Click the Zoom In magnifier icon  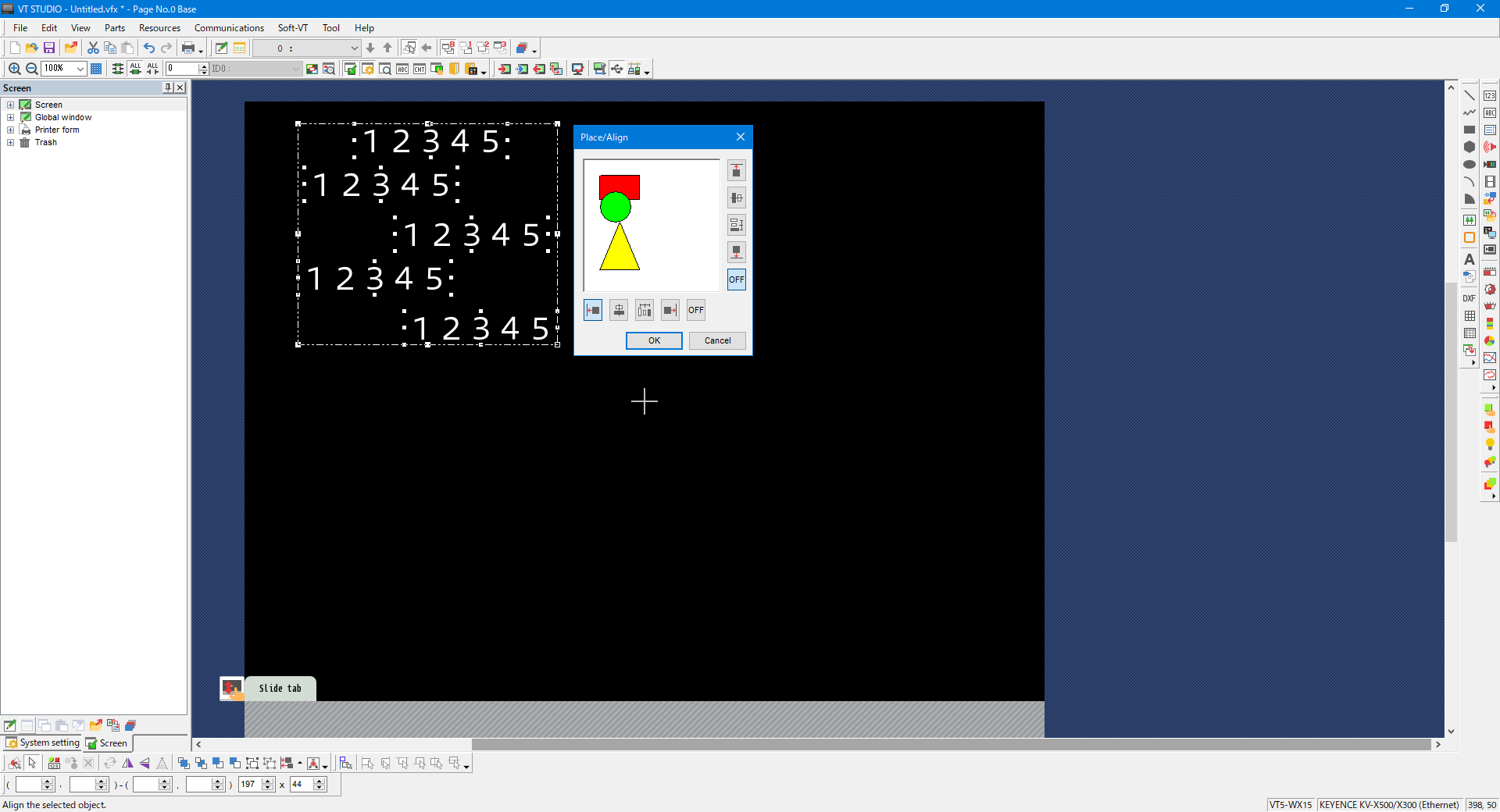coord(14,69)
